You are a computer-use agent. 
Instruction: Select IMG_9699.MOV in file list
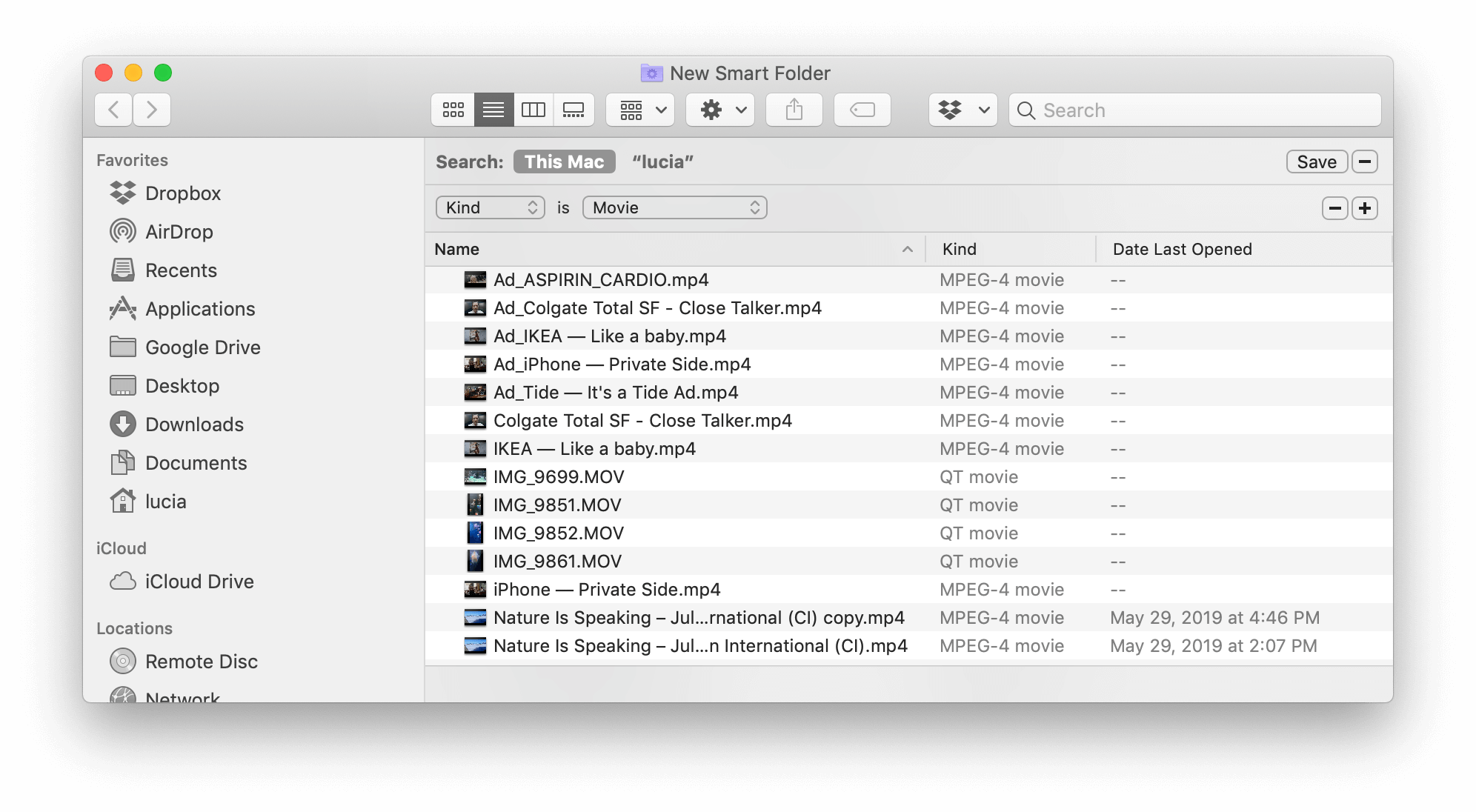tap(558, 477)
